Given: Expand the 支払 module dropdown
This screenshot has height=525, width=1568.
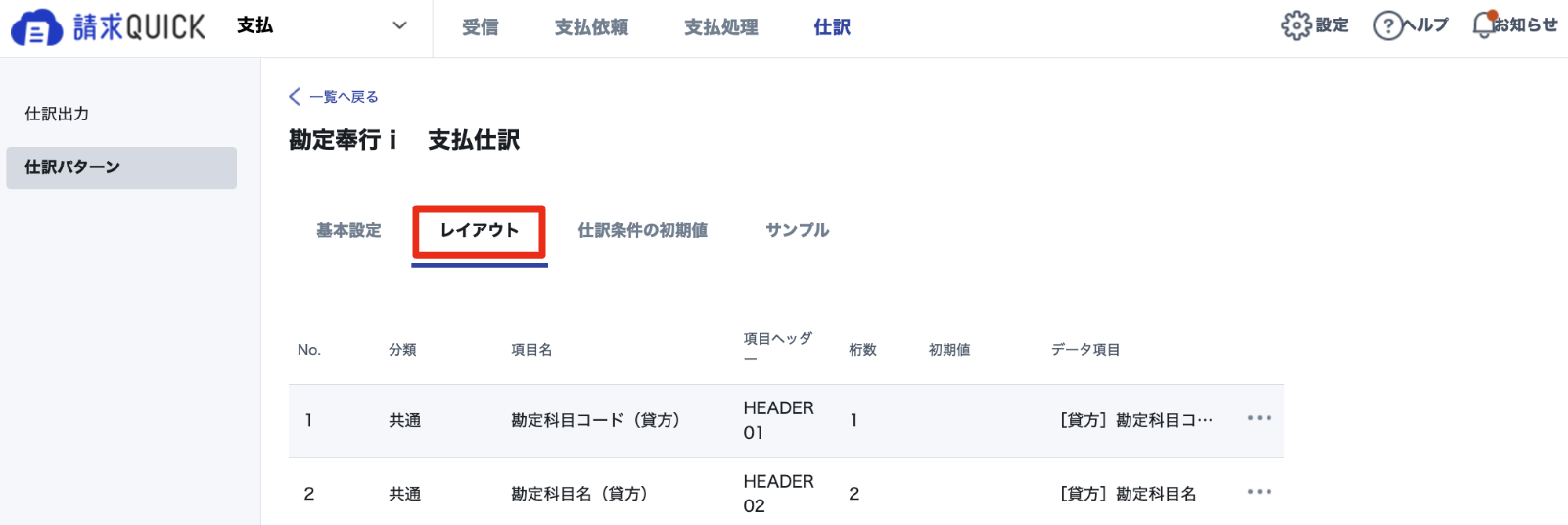Looking at the screenshot, I should pos(399,26).
